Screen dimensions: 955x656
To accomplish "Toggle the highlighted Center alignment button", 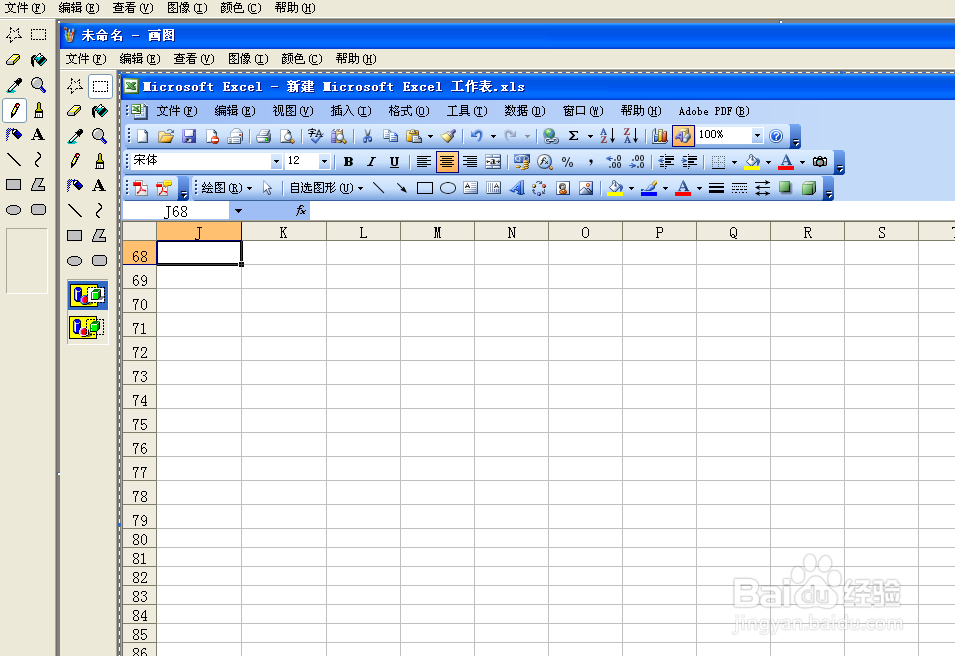I will pyautogui.click(x=446, y=162).
